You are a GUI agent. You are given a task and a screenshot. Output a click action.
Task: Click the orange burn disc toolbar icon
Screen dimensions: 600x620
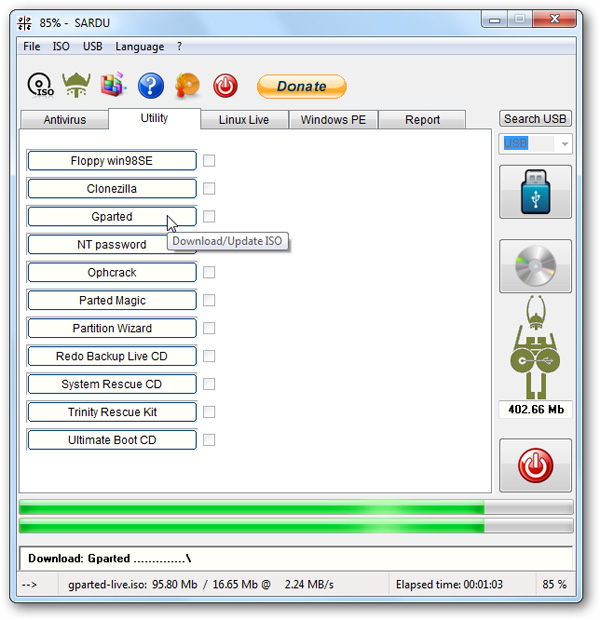[x=187, y=85]
